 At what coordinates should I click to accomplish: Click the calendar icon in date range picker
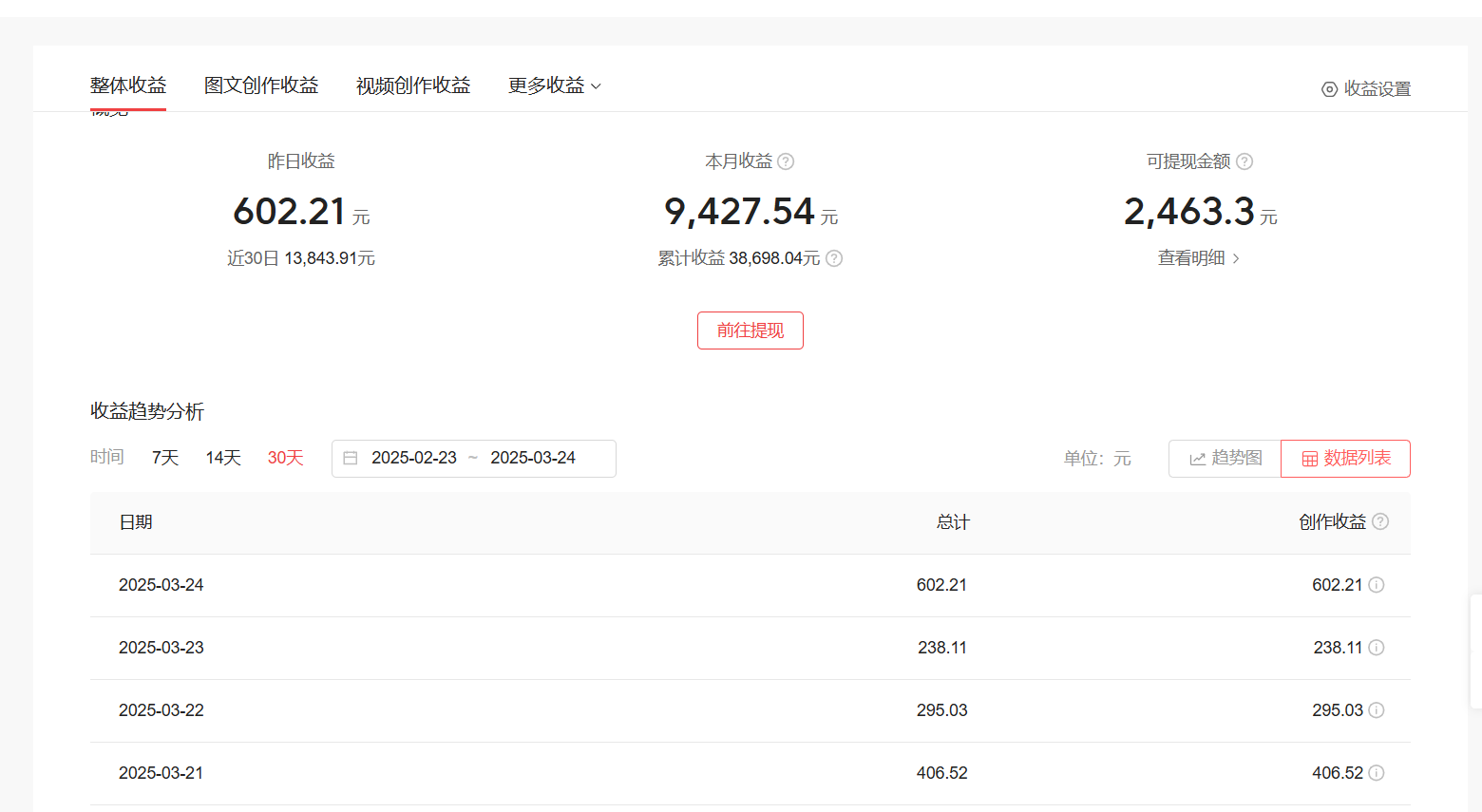(351, 458)
